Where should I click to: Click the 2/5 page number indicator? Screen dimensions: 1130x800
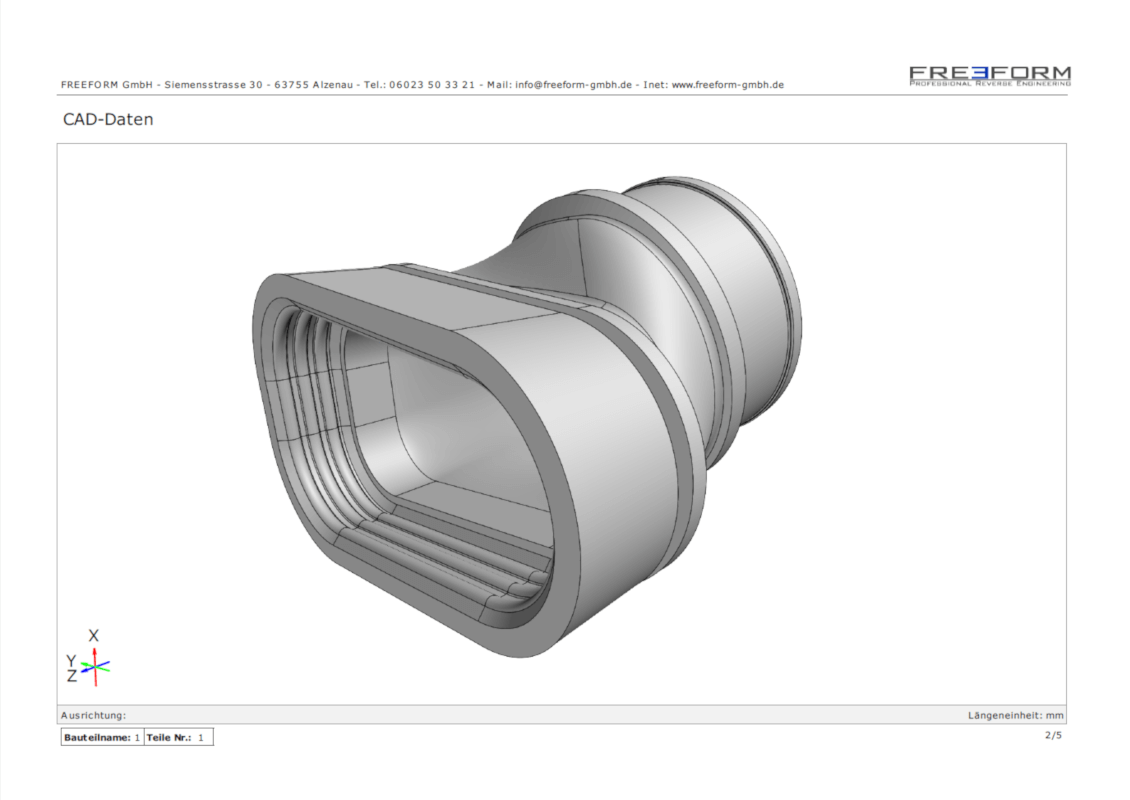(1053, 735)
